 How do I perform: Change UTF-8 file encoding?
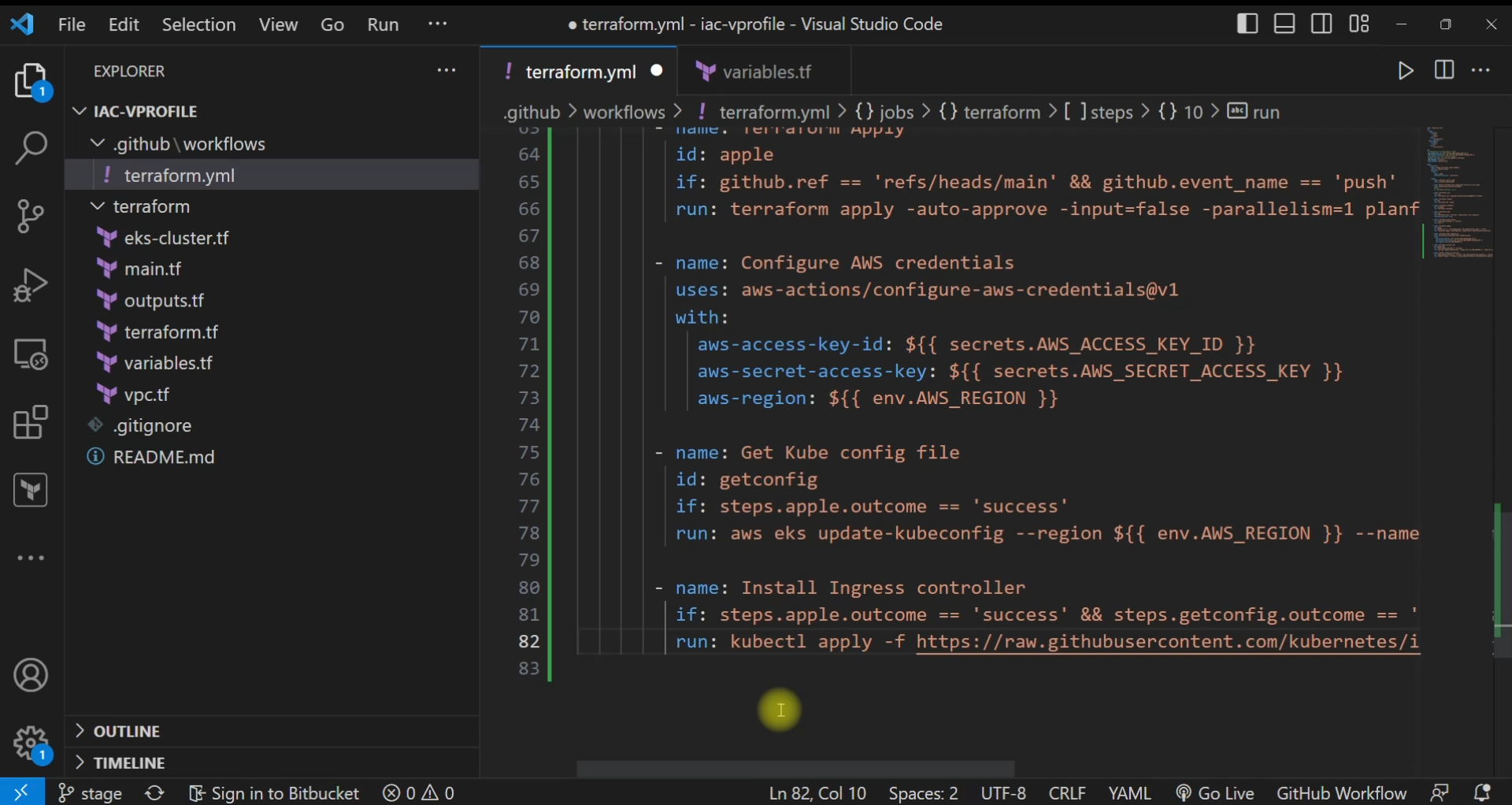click(x=1003, y=793)
